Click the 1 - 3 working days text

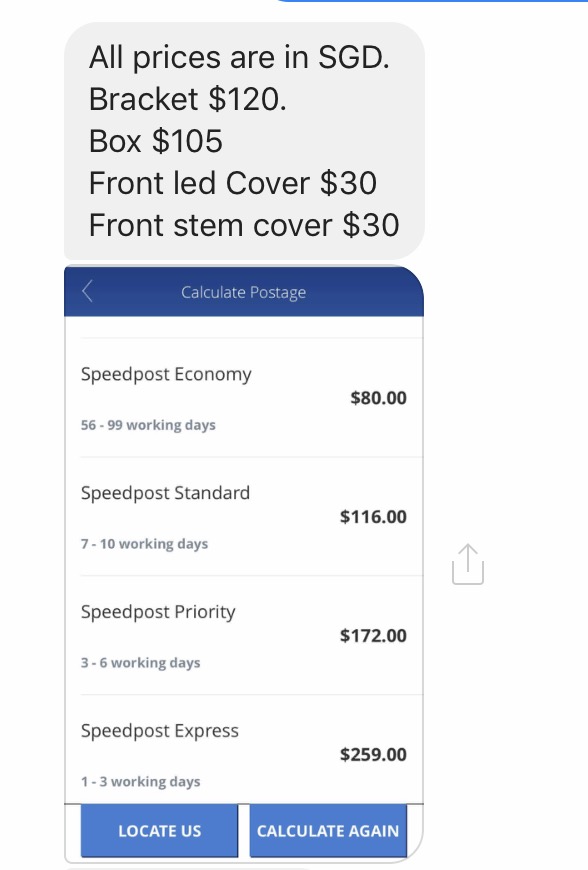[x=140, y=781]
